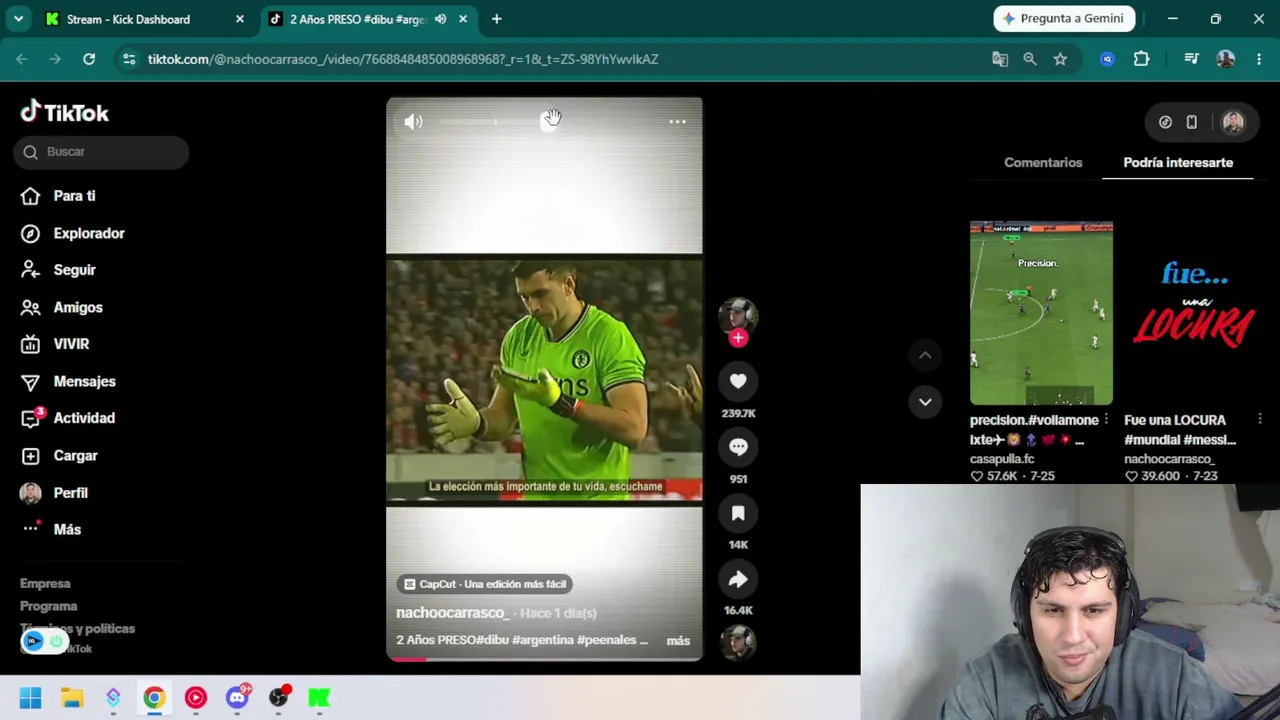Open a new Chrome tab
1280x720 pixels.
pyautogui.click(x=497, y=19)
